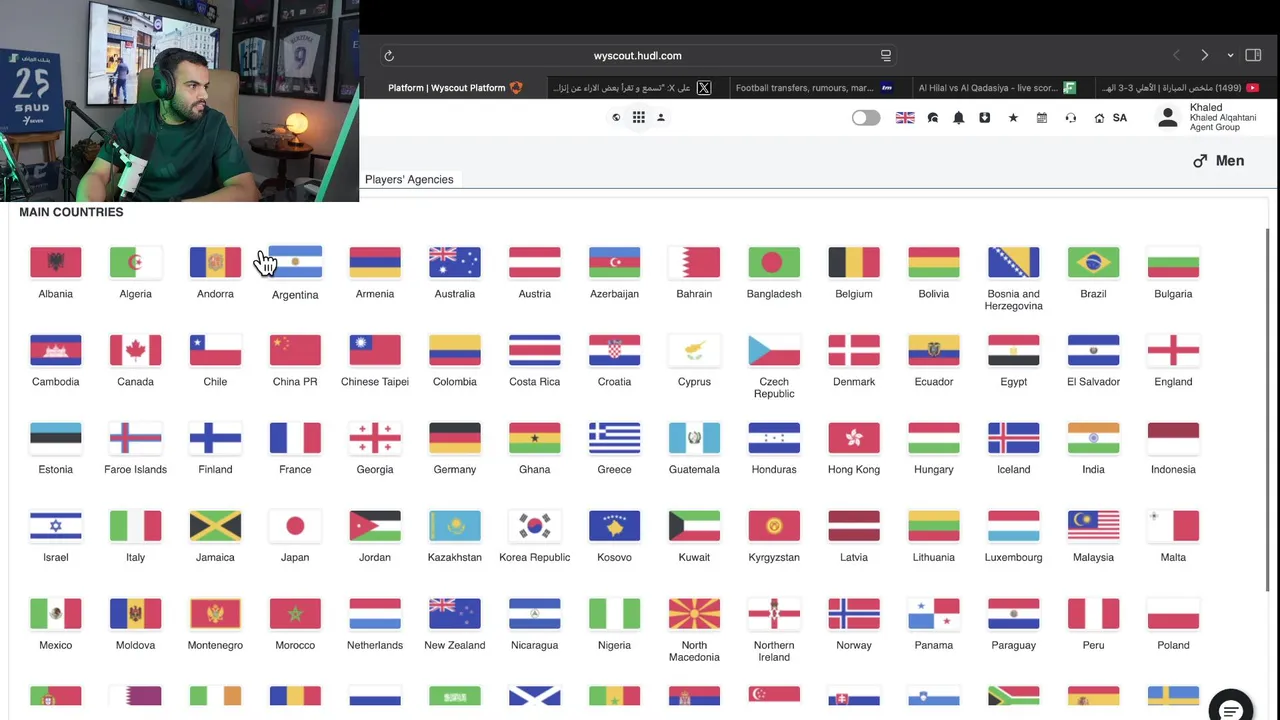Go forward with browser arrow
The width and height of the screenshot is (1280, 720).
click(1204, 56)
